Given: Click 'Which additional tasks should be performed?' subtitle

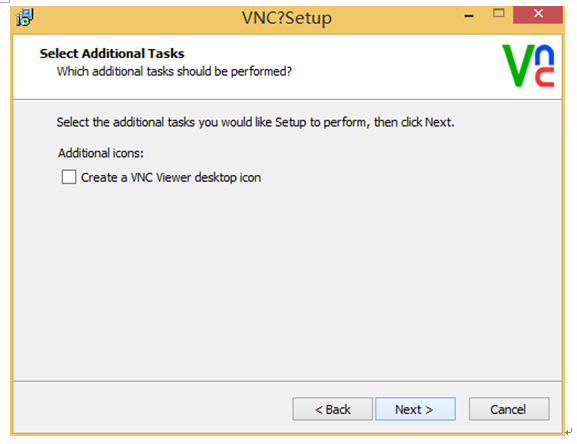Looking at the screenshot, I should [174, 71].
